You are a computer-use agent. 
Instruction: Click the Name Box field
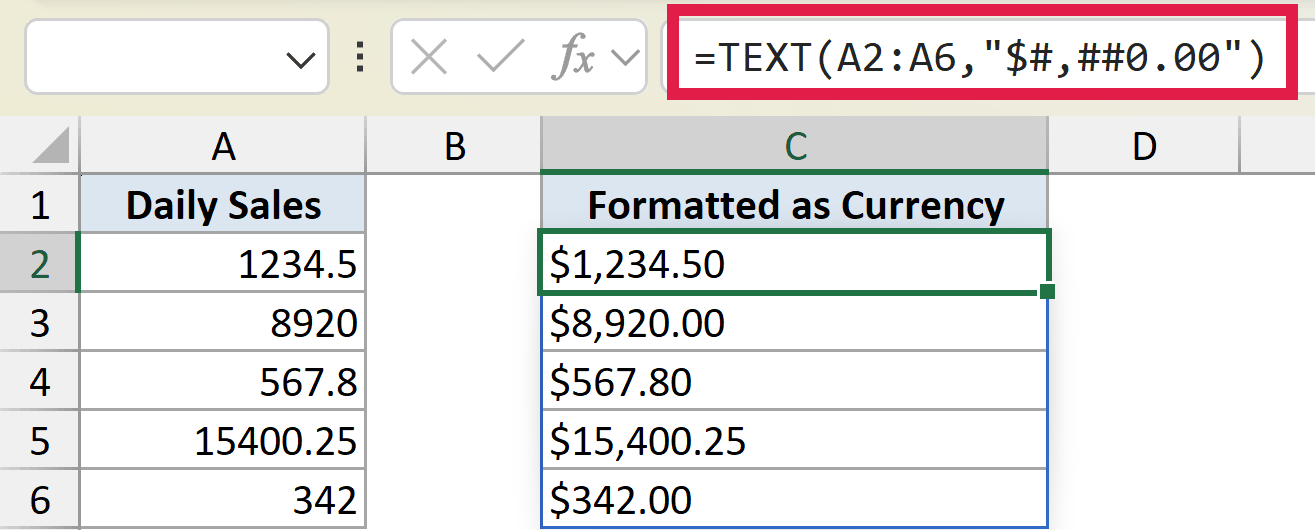[x=177, y=59]
